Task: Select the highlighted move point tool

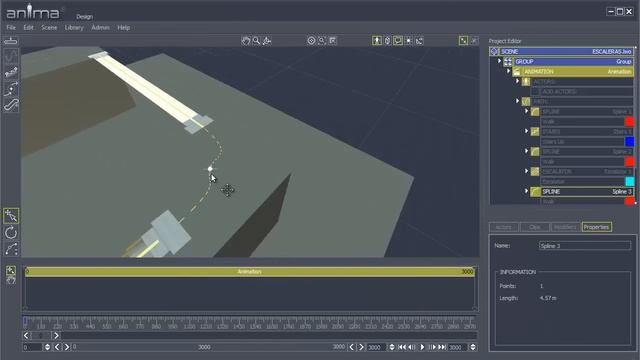Action: click(x=11, y=216)
